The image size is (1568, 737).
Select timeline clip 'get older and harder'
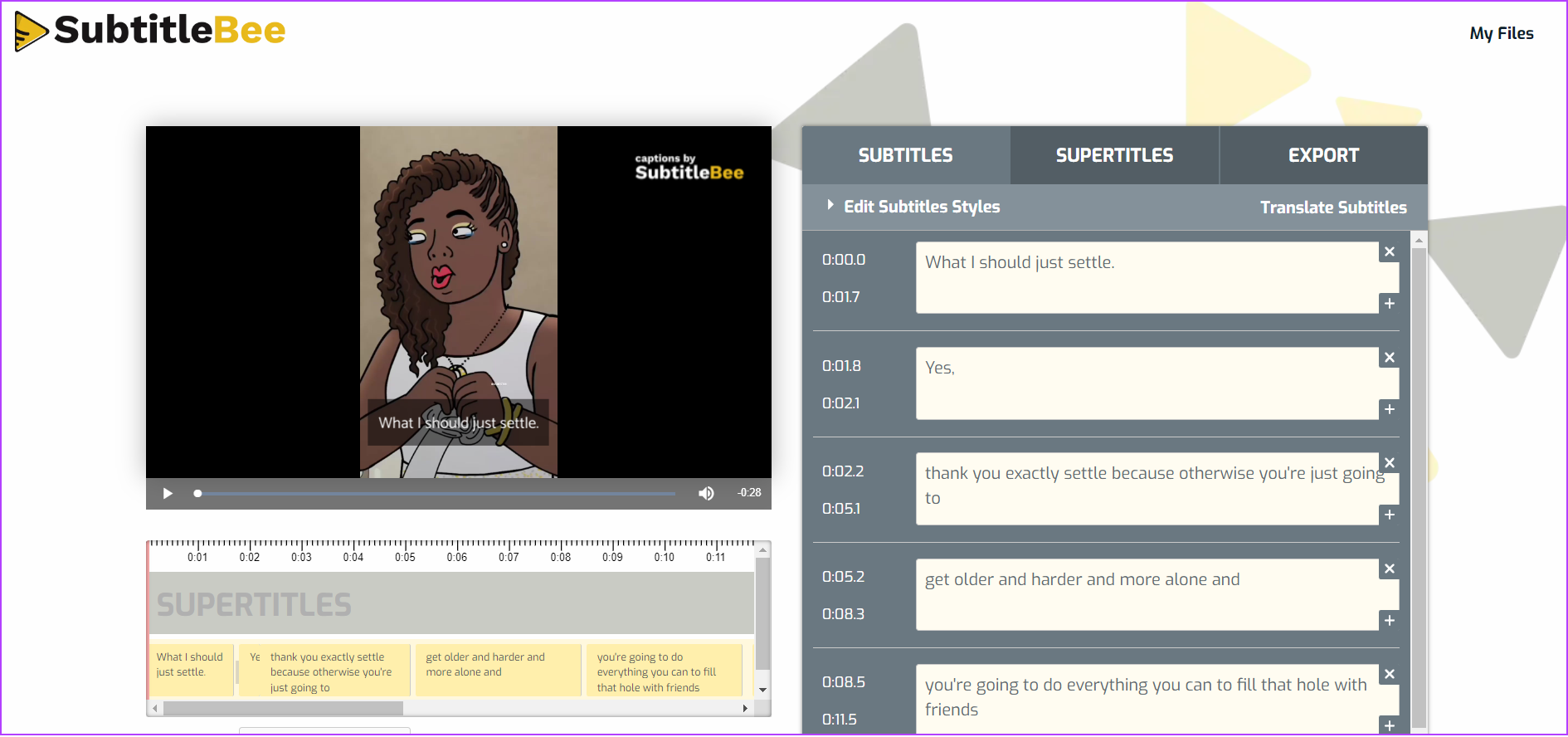tap(498, 670)
